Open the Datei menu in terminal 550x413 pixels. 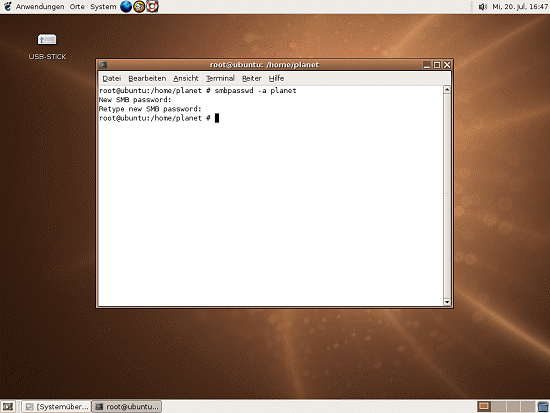112,78
